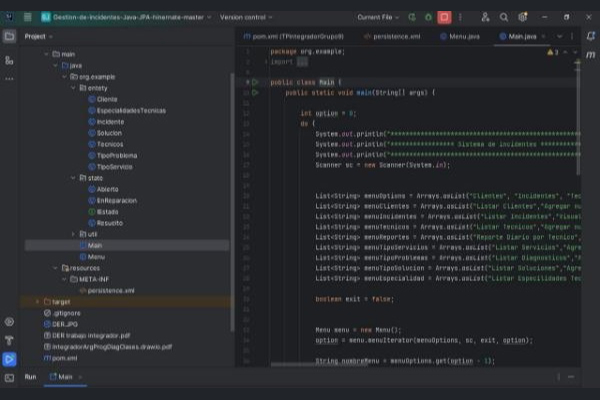The width and height of the screenshot is (600, 400).
Task: Select persistence.xml in project tree
Action: click(111, 291)
